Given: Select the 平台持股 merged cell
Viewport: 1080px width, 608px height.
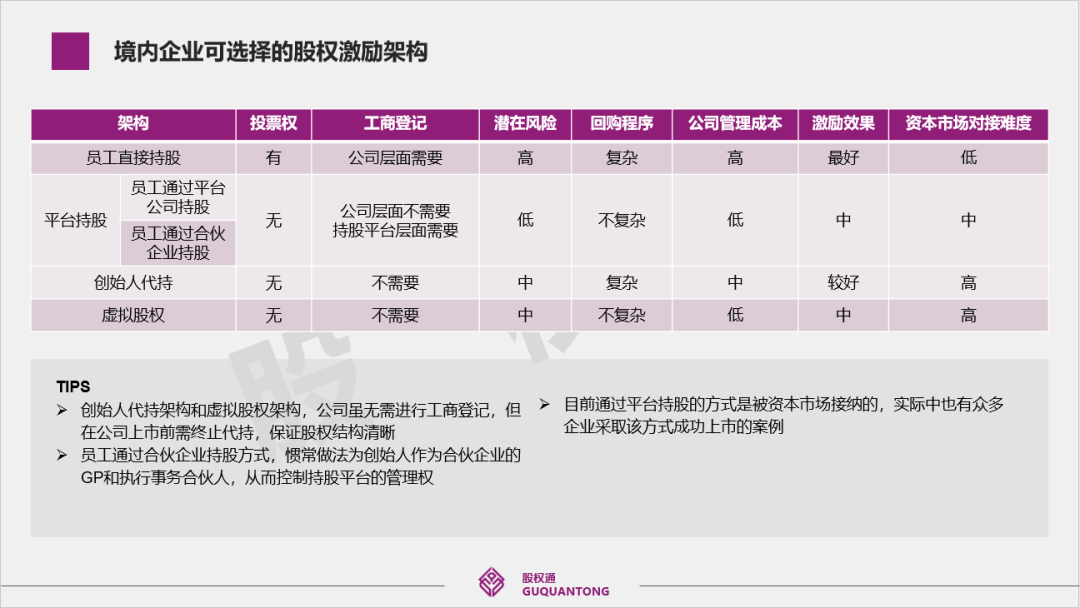Looking at the screenshot, I should coord(76,220).
